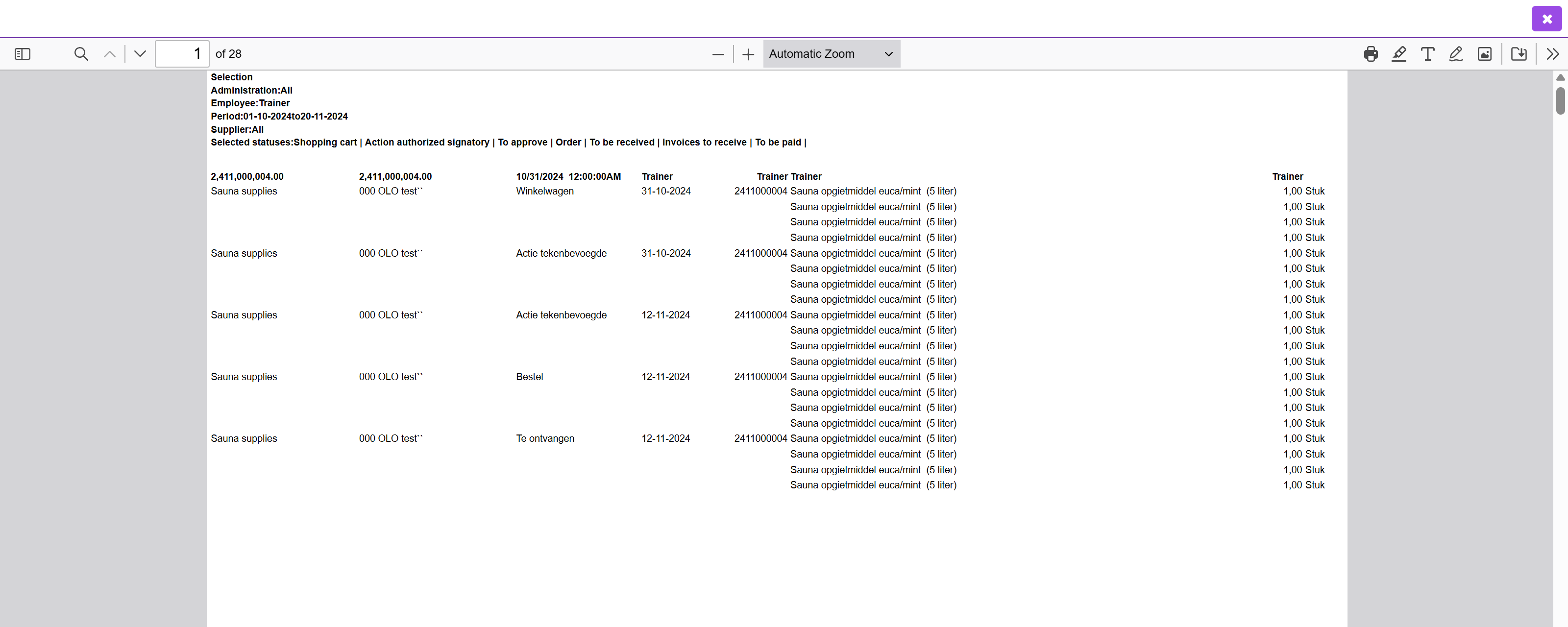Click 'Administration:All' header line

pyautogui.click(x=251, y=90)
